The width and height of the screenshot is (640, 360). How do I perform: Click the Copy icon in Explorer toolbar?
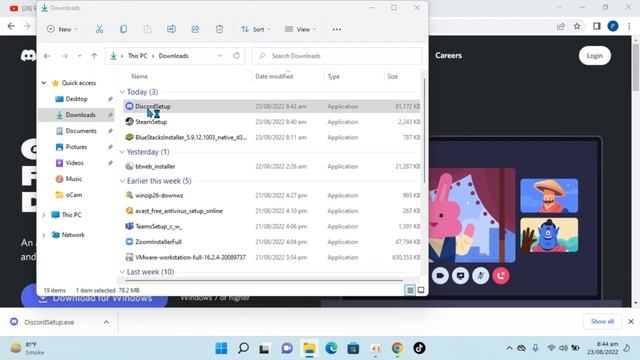point(123,29)
